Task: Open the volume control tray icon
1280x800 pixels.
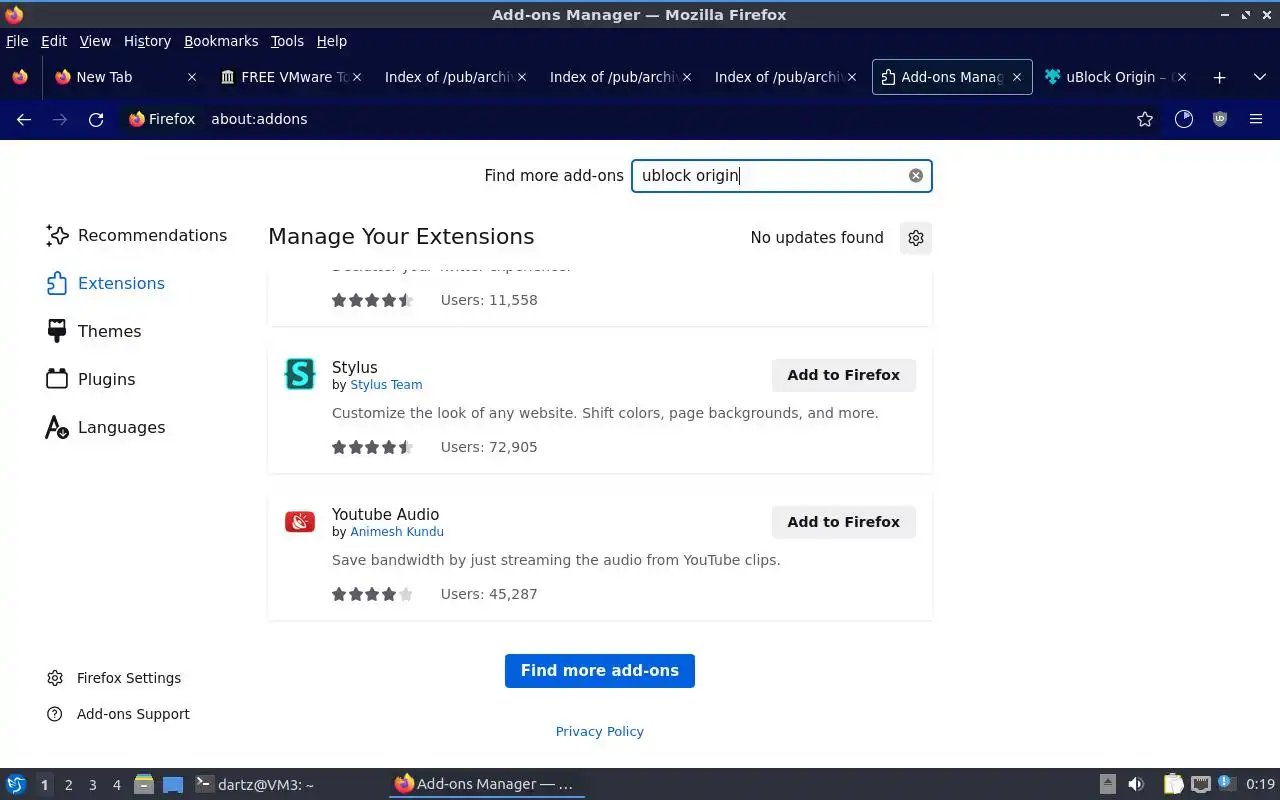Action: point(1136,784)
